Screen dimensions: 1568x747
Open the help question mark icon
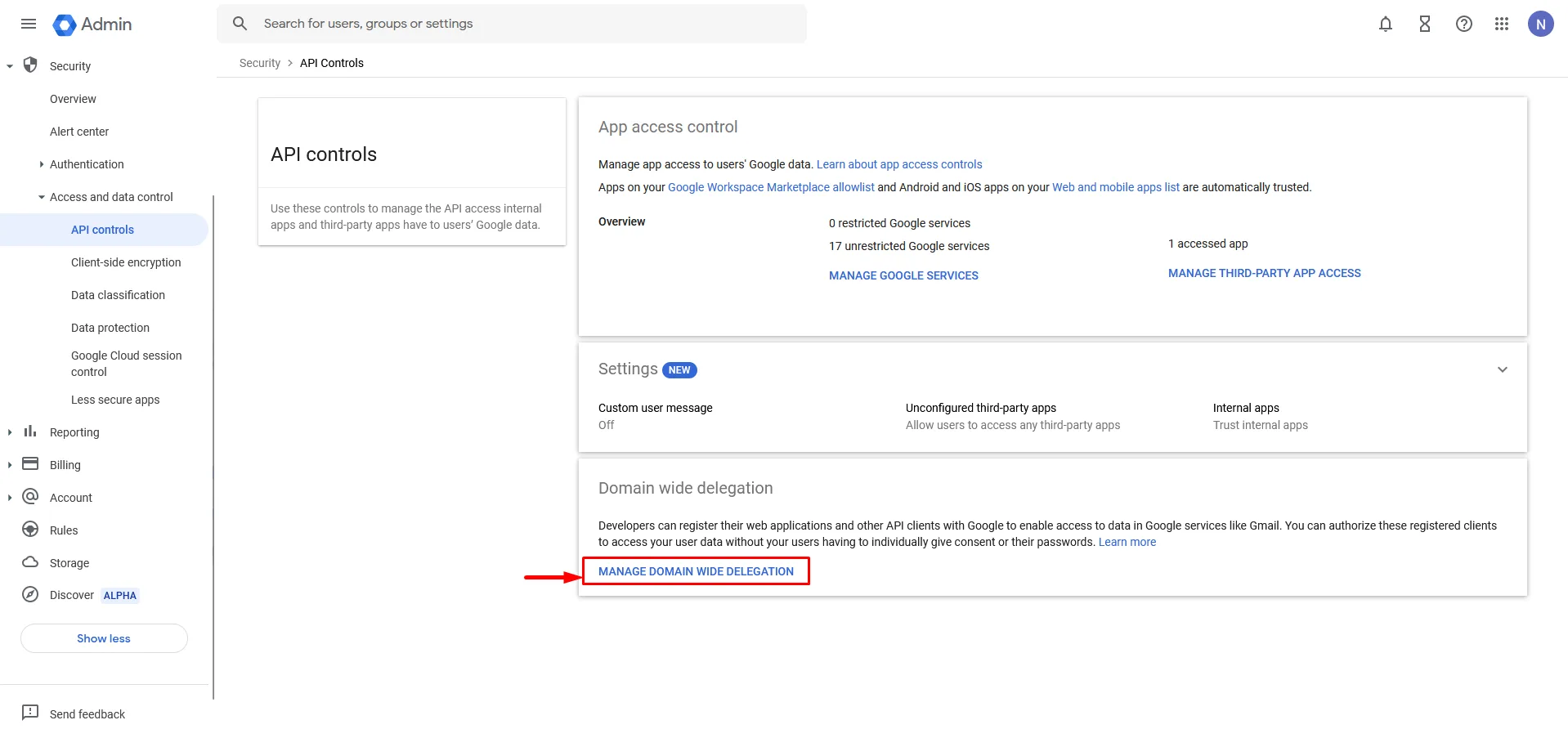pyautogui.click(x=1464, y=24)
